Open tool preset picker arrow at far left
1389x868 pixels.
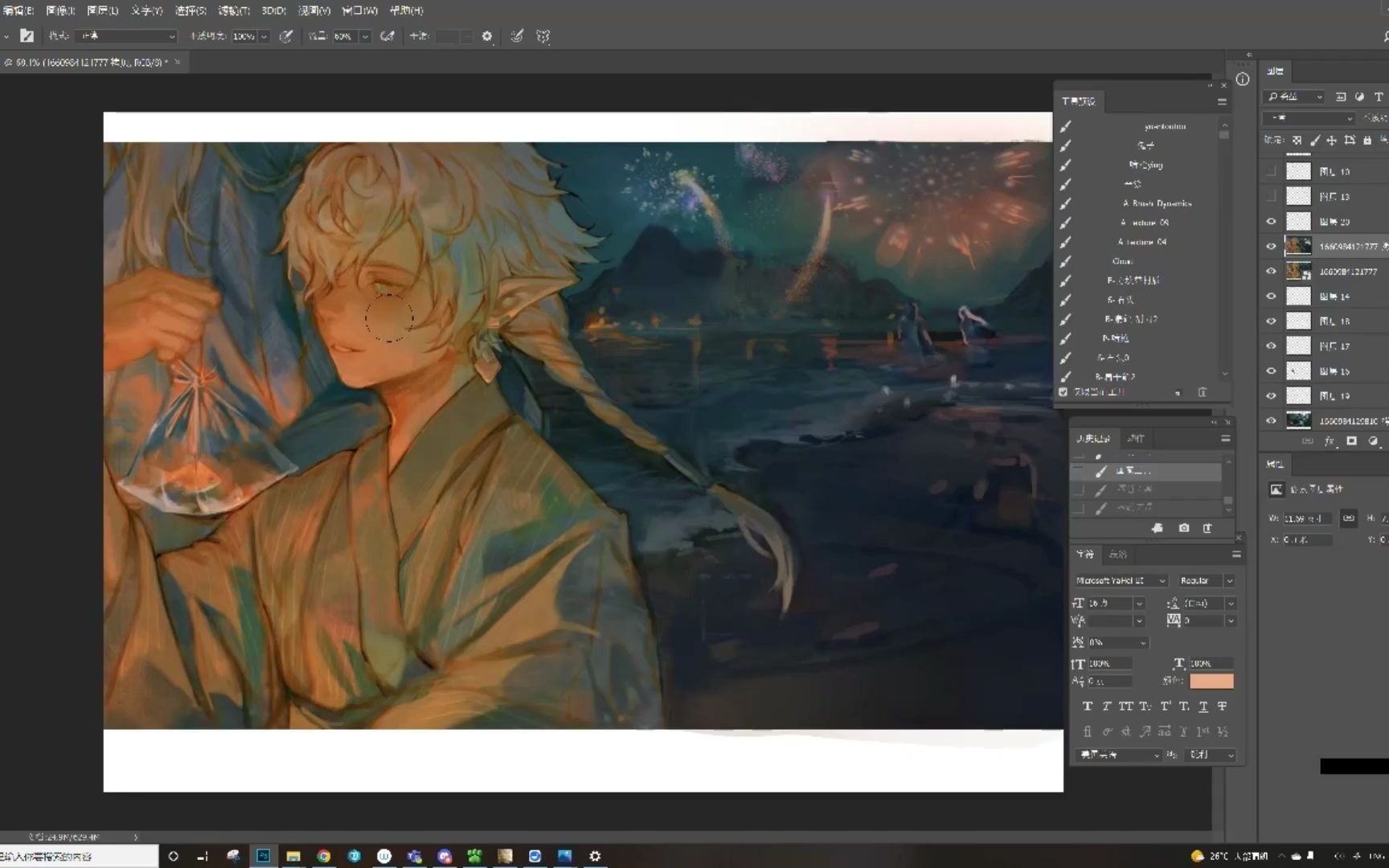[x=6, y=36]
